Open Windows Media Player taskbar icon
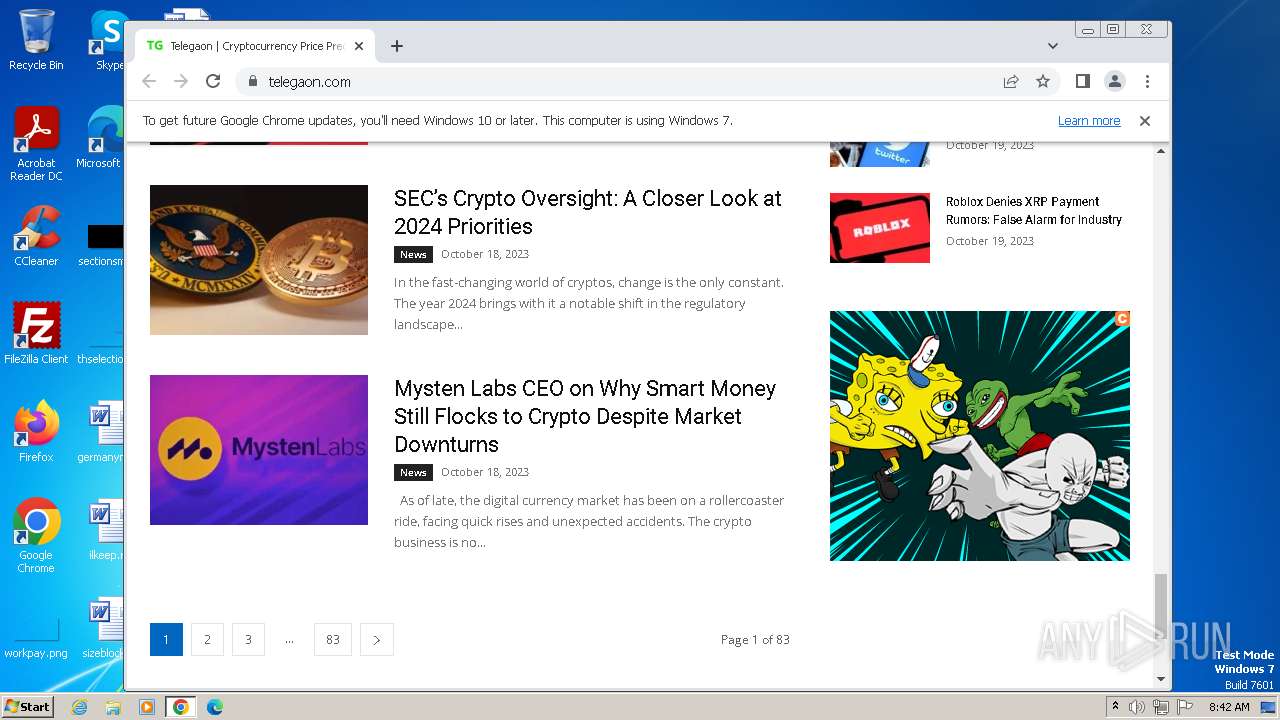 (147, 707)
